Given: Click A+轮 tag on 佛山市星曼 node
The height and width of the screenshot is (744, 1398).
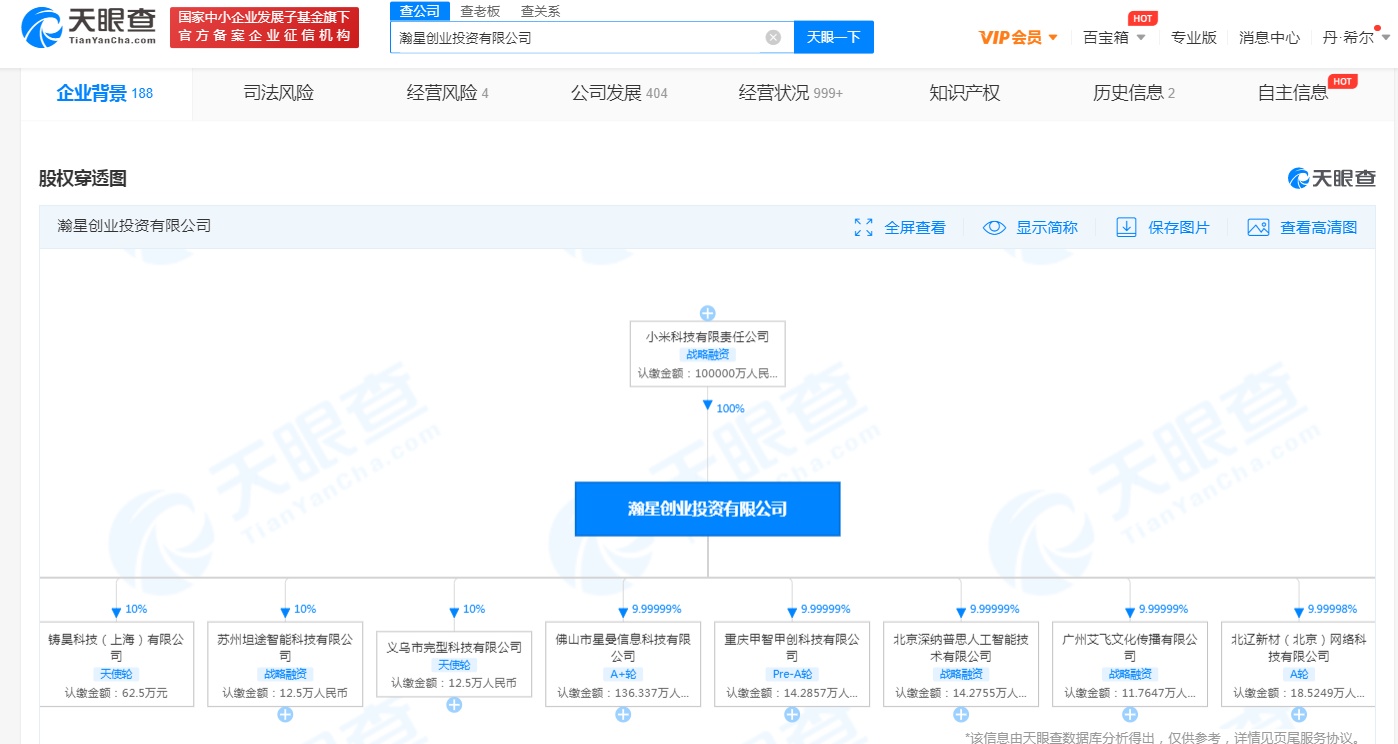Looking at the screenshot, I should [x=623, y=674].
